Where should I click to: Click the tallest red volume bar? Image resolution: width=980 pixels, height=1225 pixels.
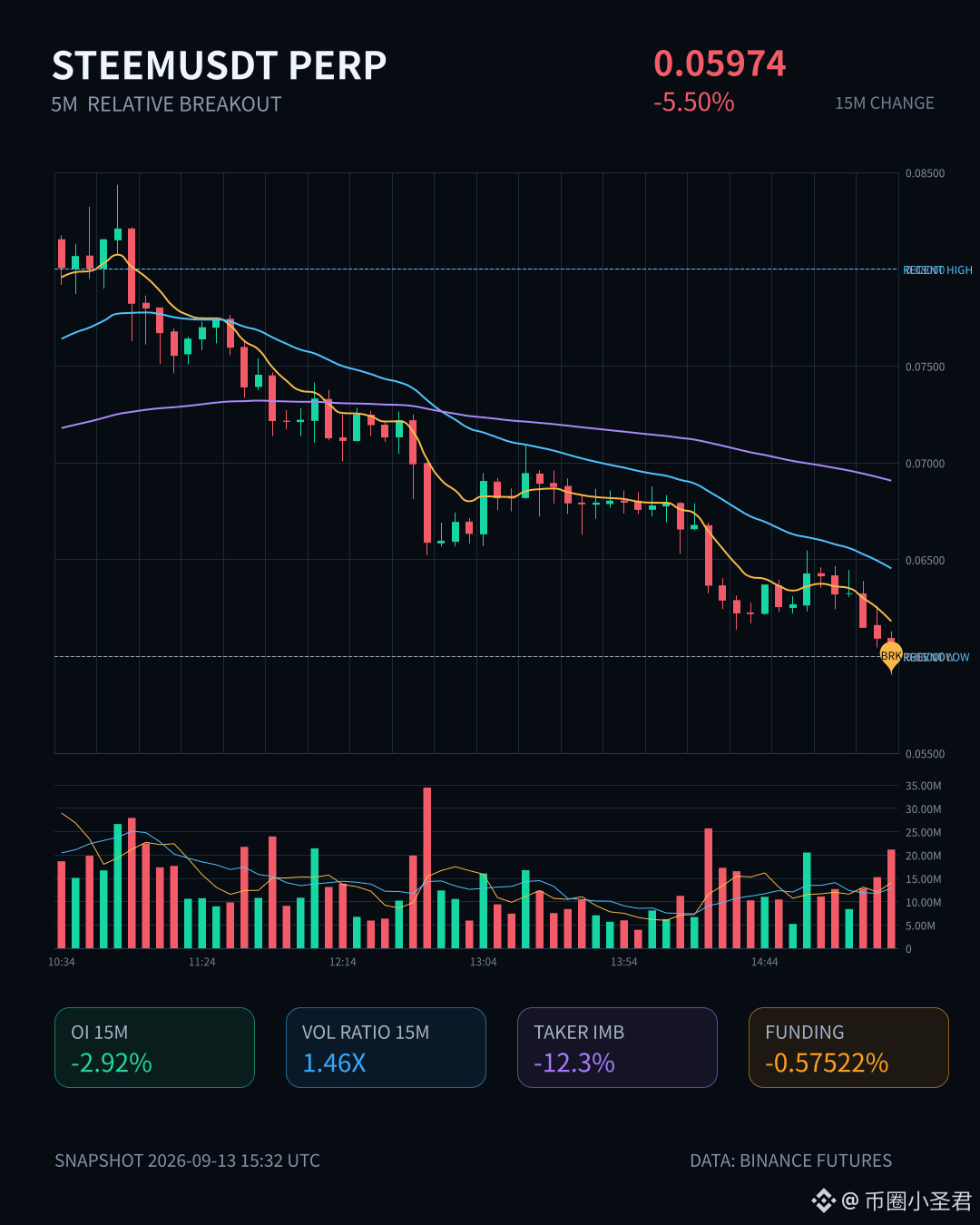pos(427,867)
